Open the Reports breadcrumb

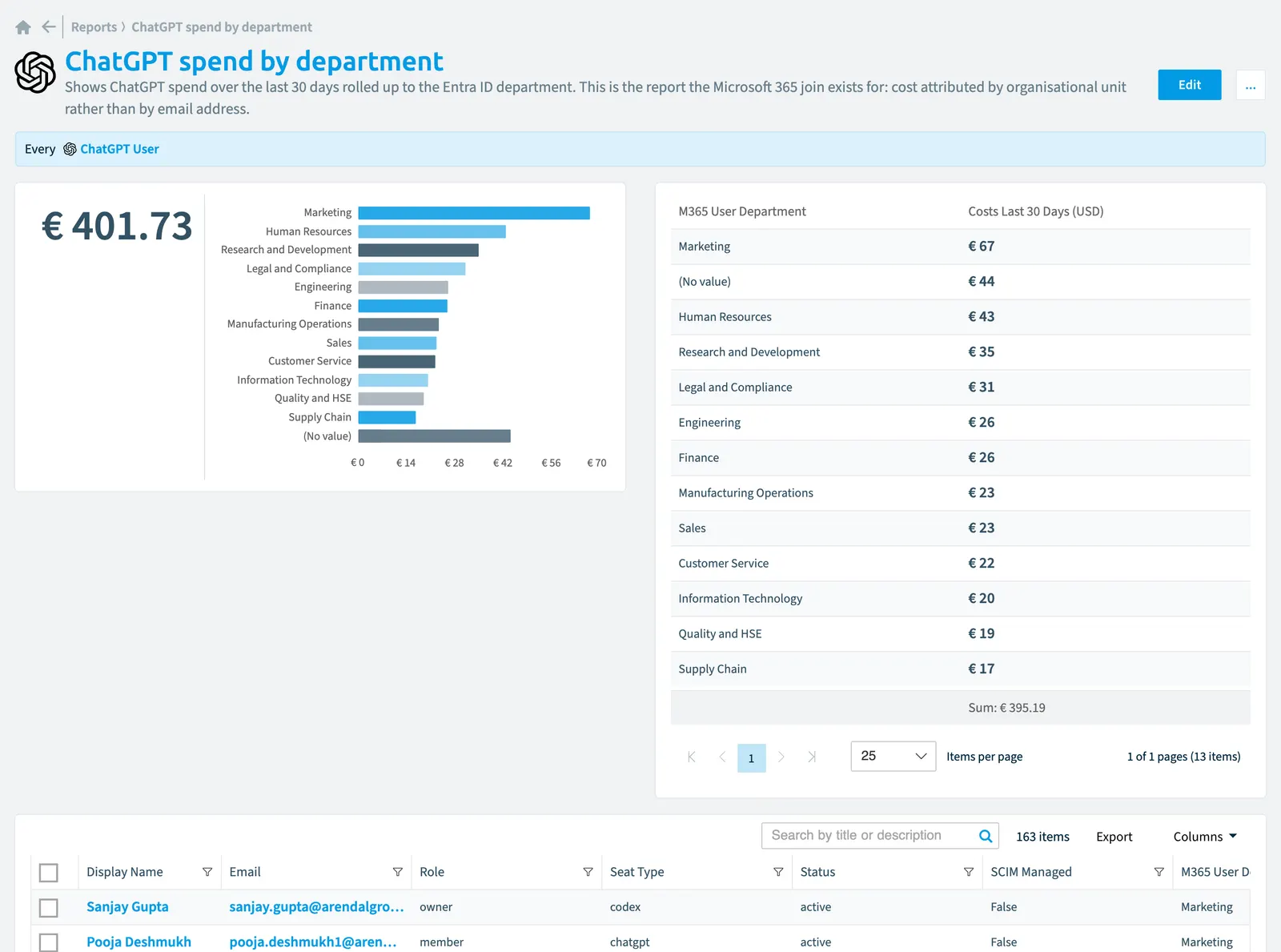[94, 27]
